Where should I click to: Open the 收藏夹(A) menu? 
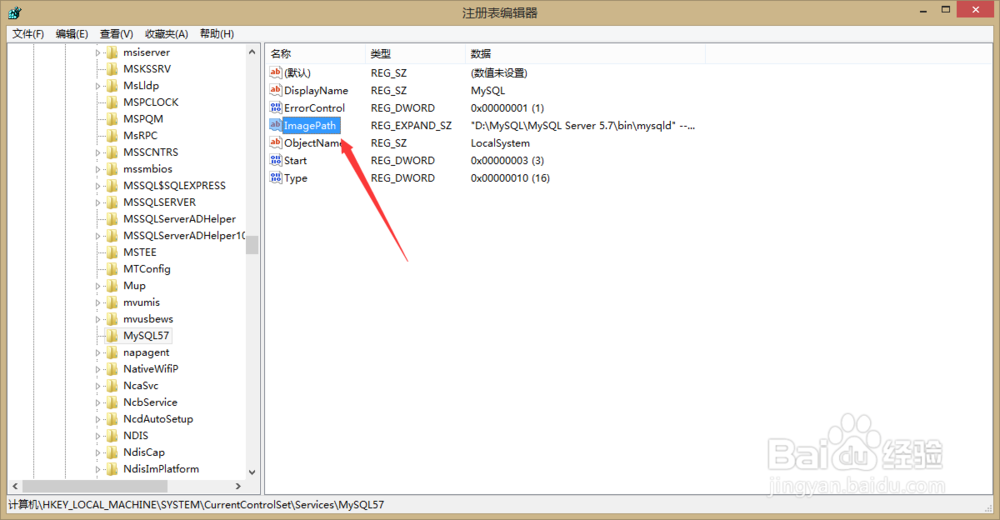pyautogui.click(x=166, y=34)
